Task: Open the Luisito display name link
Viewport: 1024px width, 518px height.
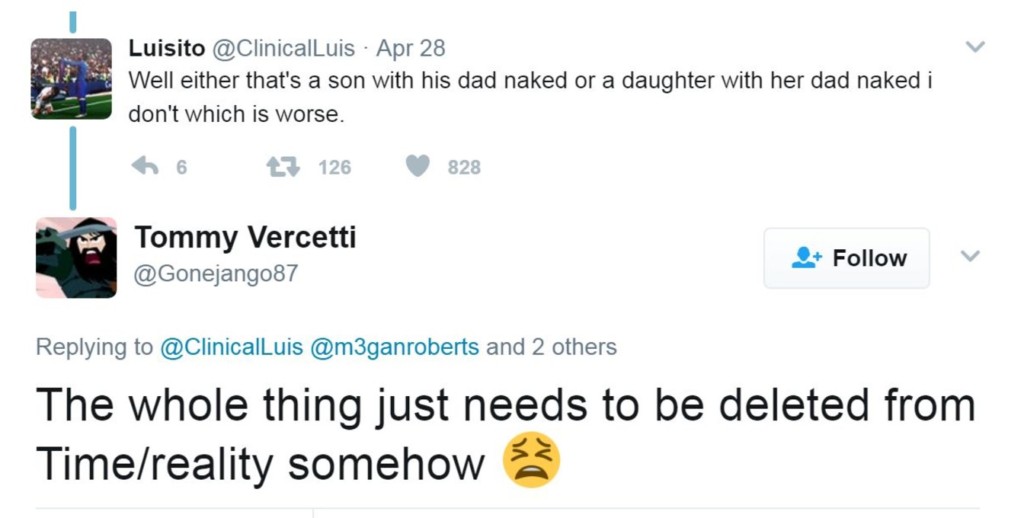Action: coord(165,48)
